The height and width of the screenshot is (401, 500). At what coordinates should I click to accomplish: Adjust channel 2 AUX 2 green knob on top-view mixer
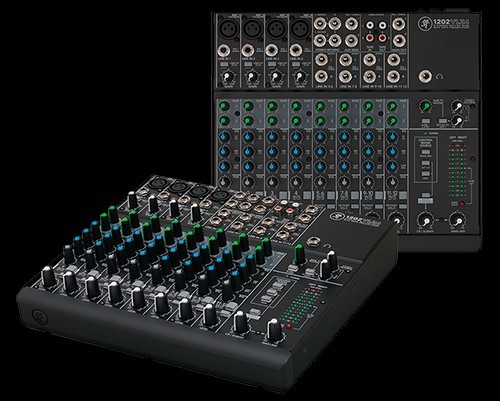248,121
